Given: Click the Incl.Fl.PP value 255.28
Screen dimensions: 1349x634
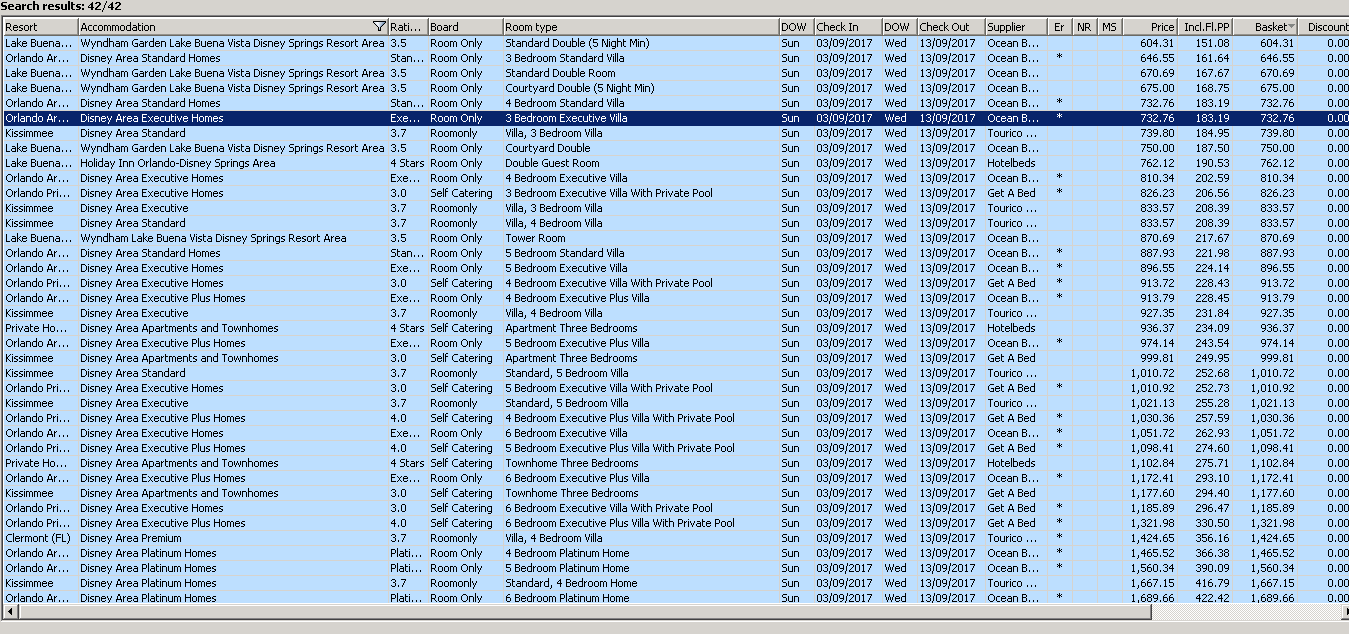Looking at the screenshot, I should click(x=1214, y=403).
